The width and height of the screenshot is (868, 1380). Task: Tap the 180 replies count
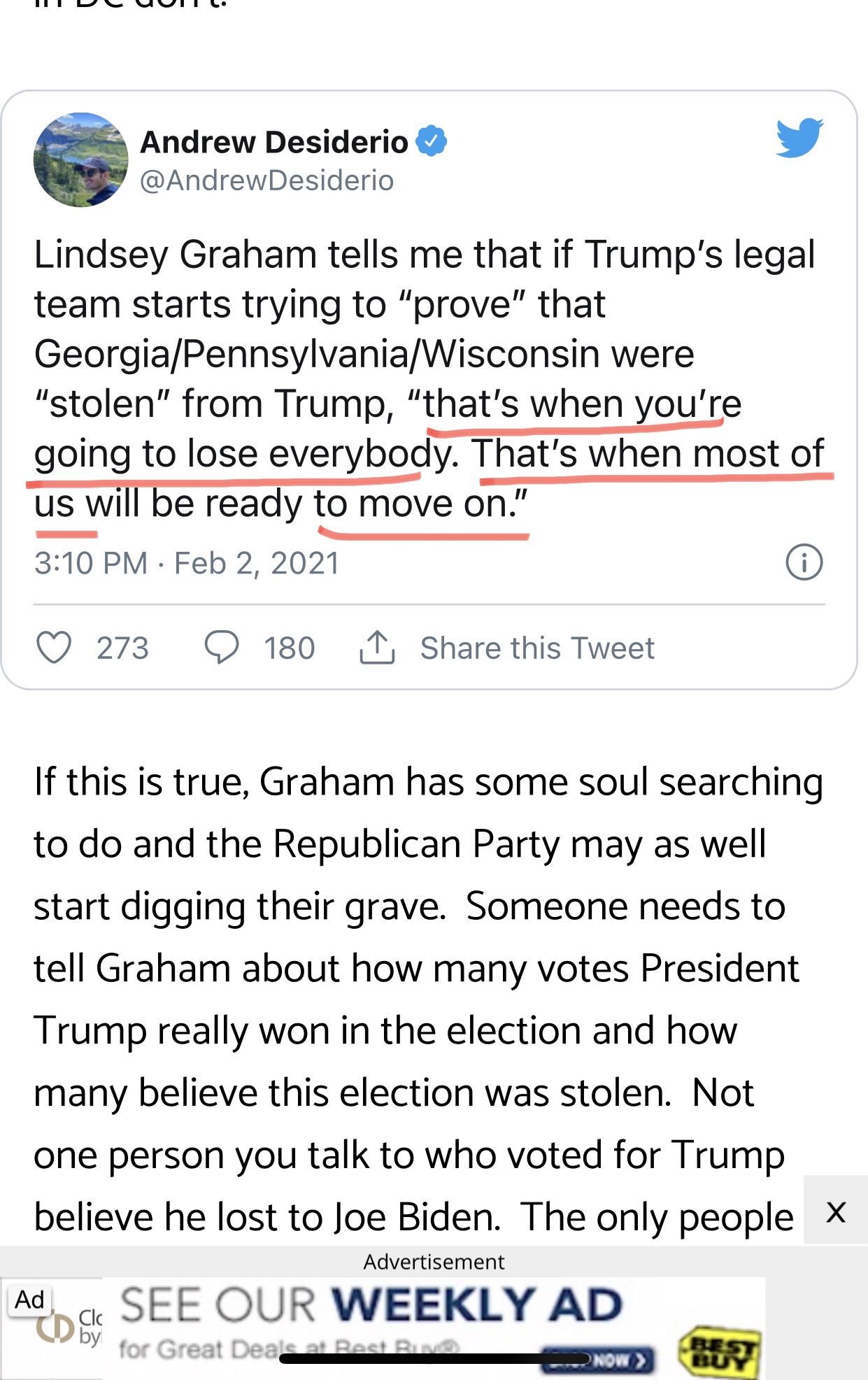pos(289,648)
